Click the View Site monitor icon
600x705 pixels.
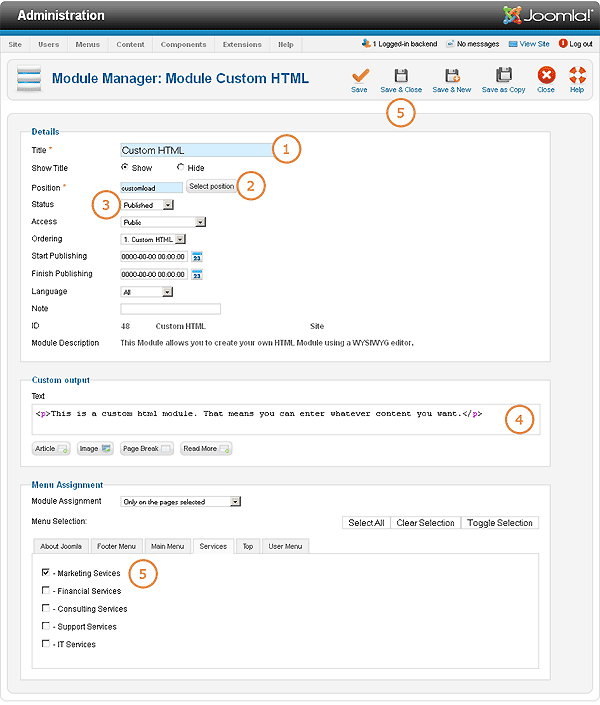pos(513,44)
